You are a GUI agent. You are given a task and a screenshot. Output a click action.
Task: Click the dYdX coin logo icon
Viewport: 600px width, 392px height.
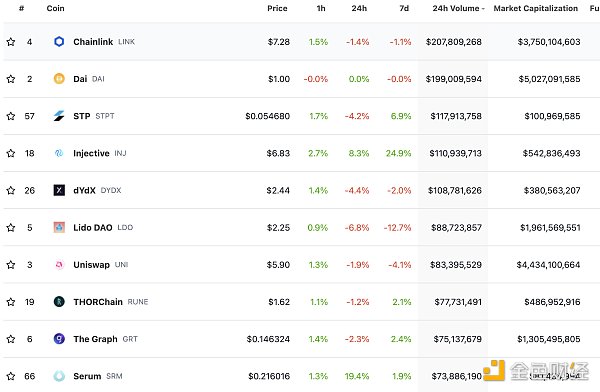59,190
